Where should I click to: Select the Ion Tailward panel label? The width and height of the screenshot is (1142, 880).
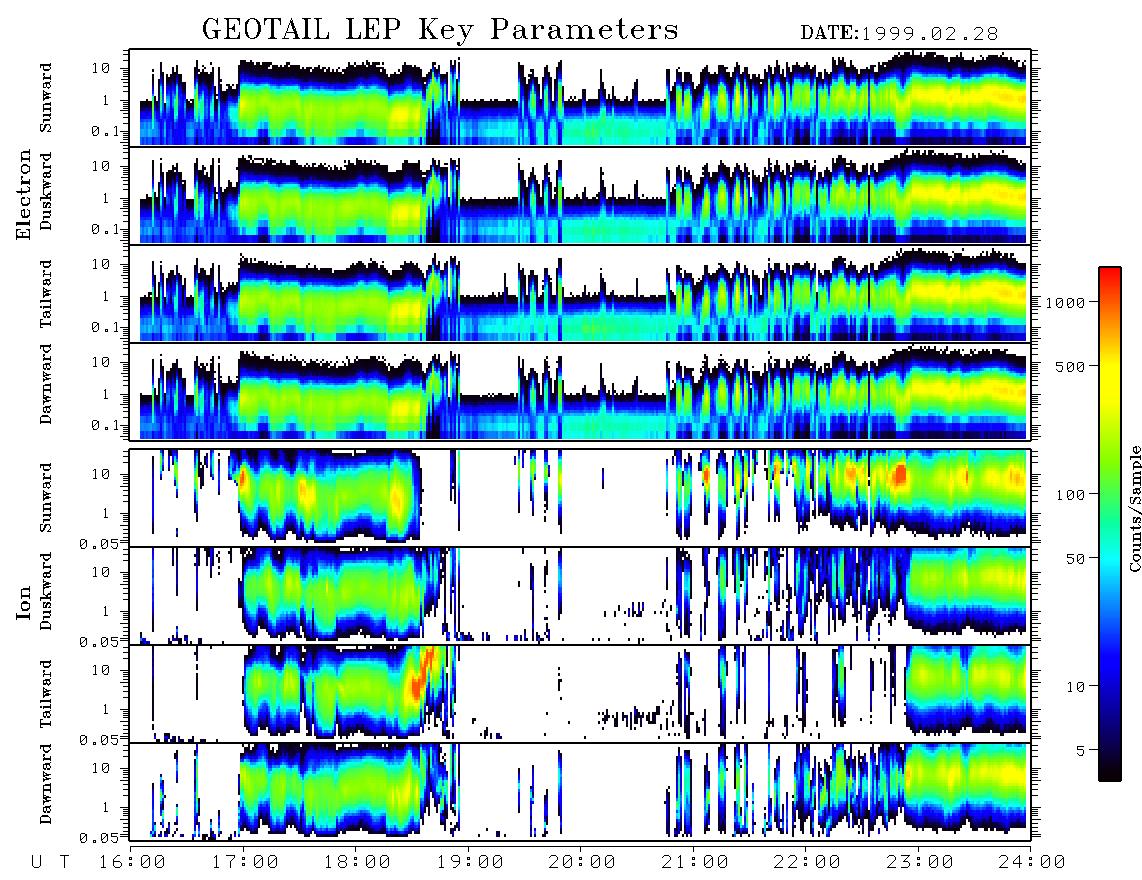tap(46, 694)
